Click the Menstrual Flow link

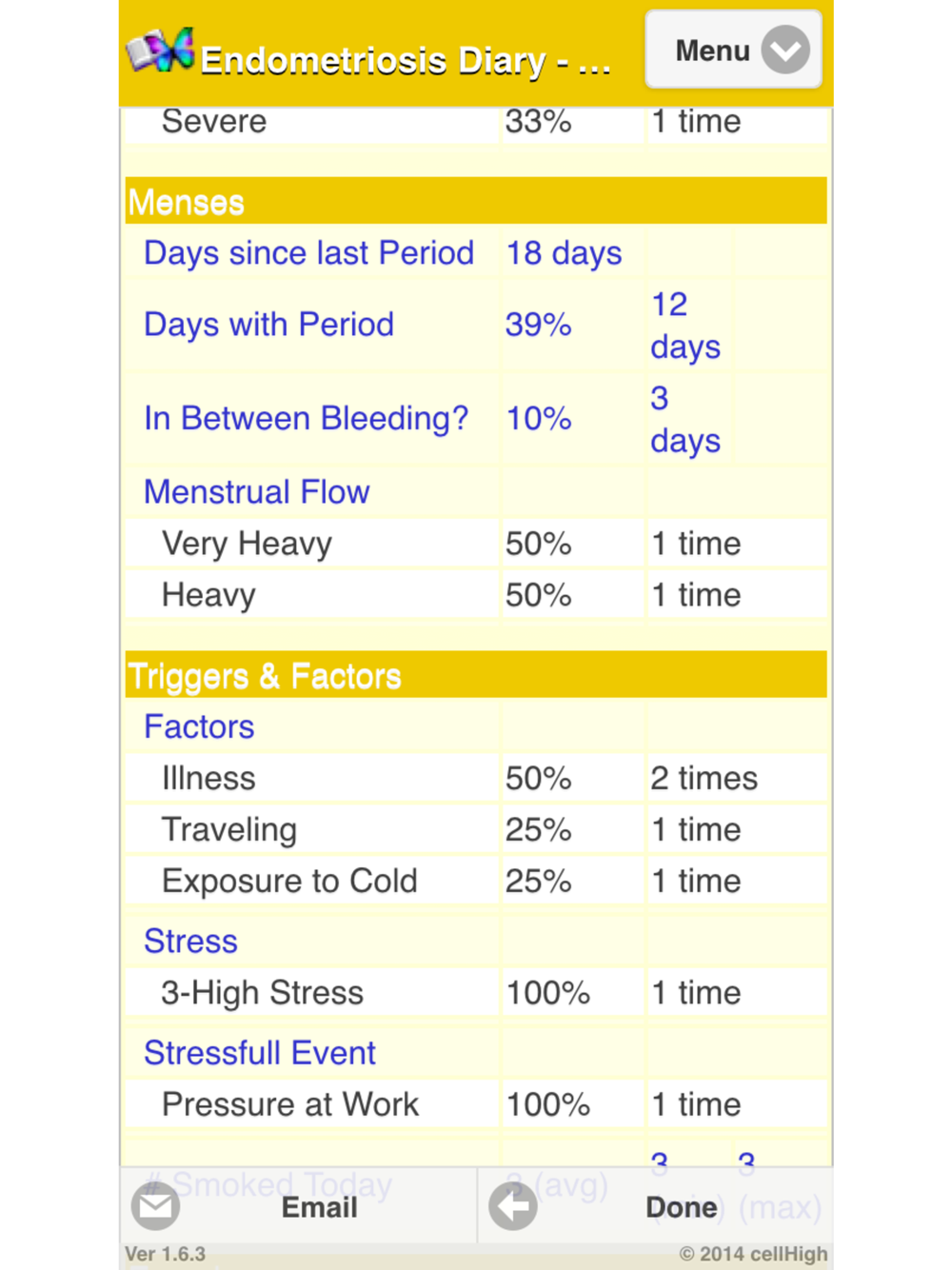click(256, 492)
